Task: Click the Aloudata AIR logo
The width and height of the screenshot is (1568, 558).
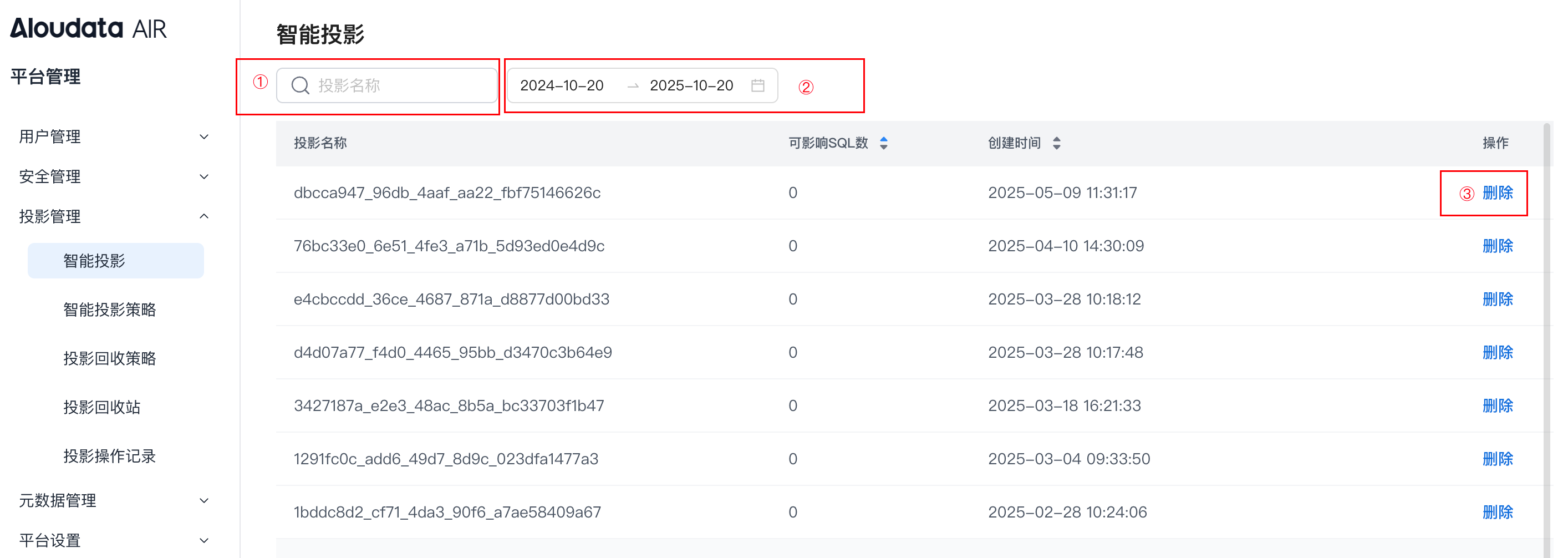Action: [88, 28]
